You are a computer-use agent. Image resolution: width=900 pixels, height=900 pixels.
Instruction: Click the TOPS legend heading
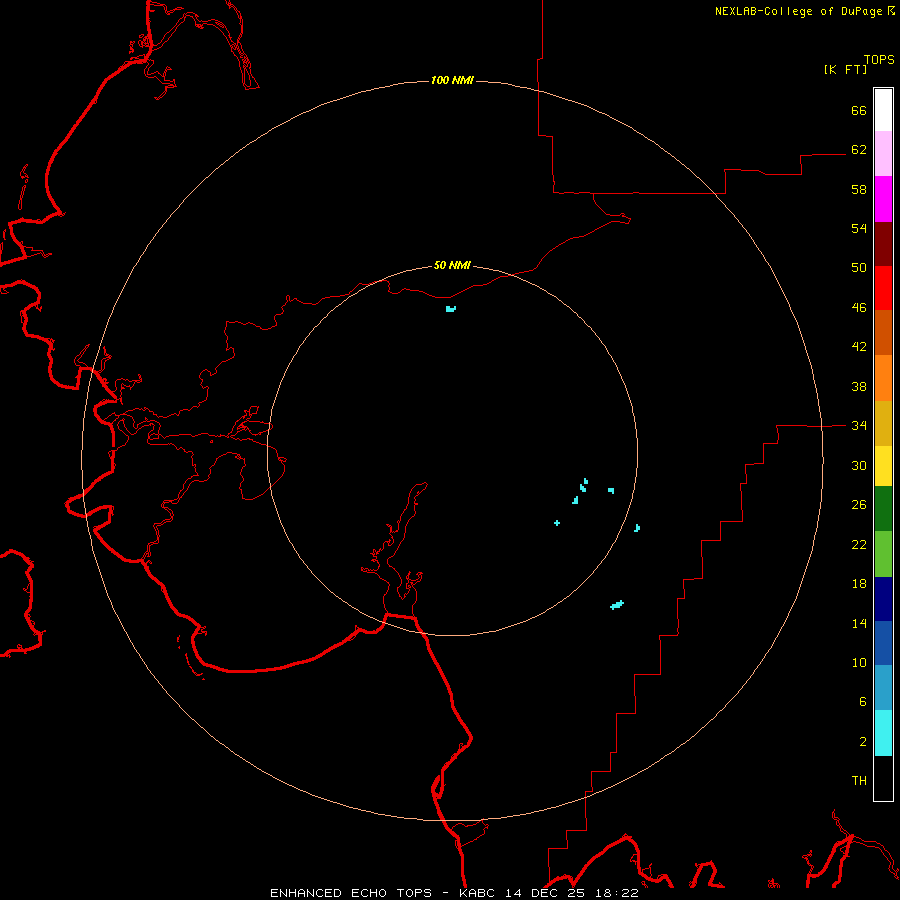point(879,59)
